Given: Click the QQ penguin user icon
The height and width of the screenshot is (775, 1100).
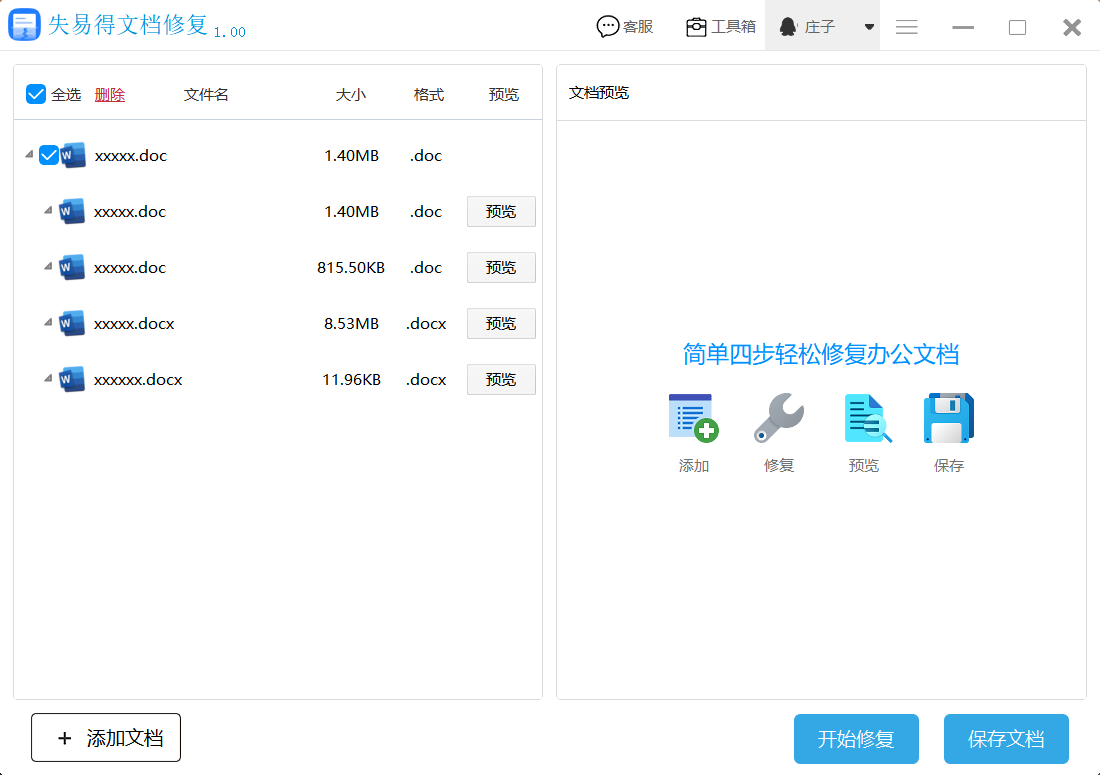Looking at the screenshot, I should coord(788,27).
